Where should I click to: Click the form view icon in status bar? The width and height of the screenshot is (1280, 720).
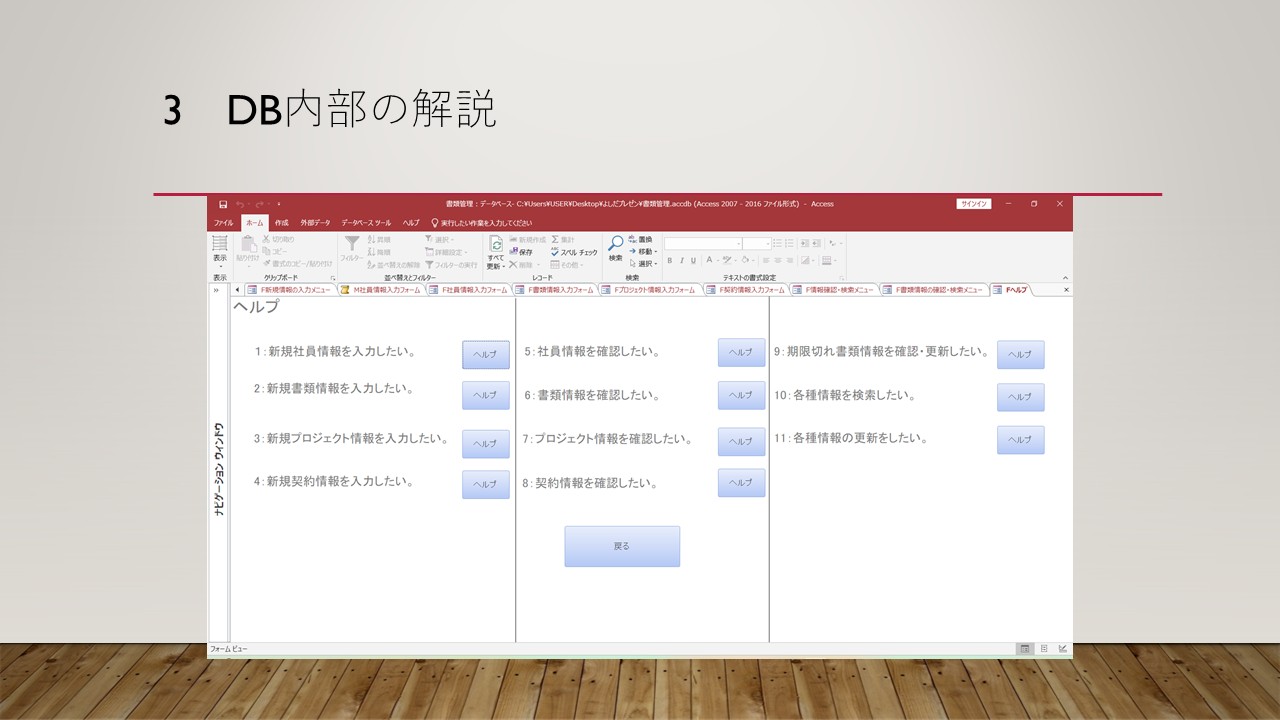(1024, 649)
